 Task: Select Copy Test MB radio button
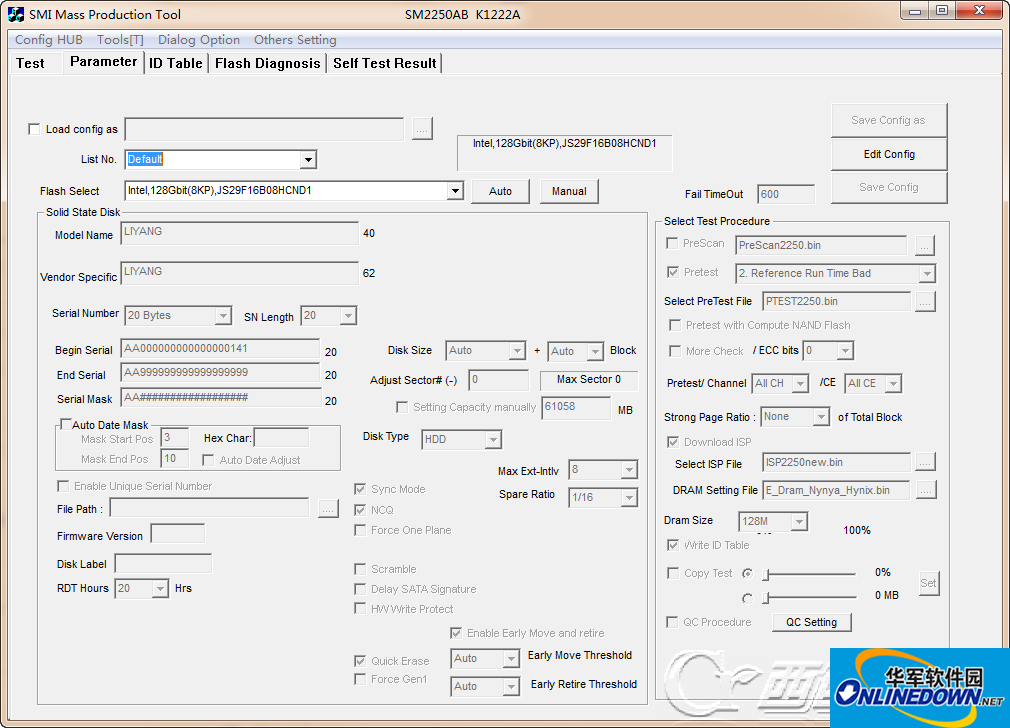point(747,598)
